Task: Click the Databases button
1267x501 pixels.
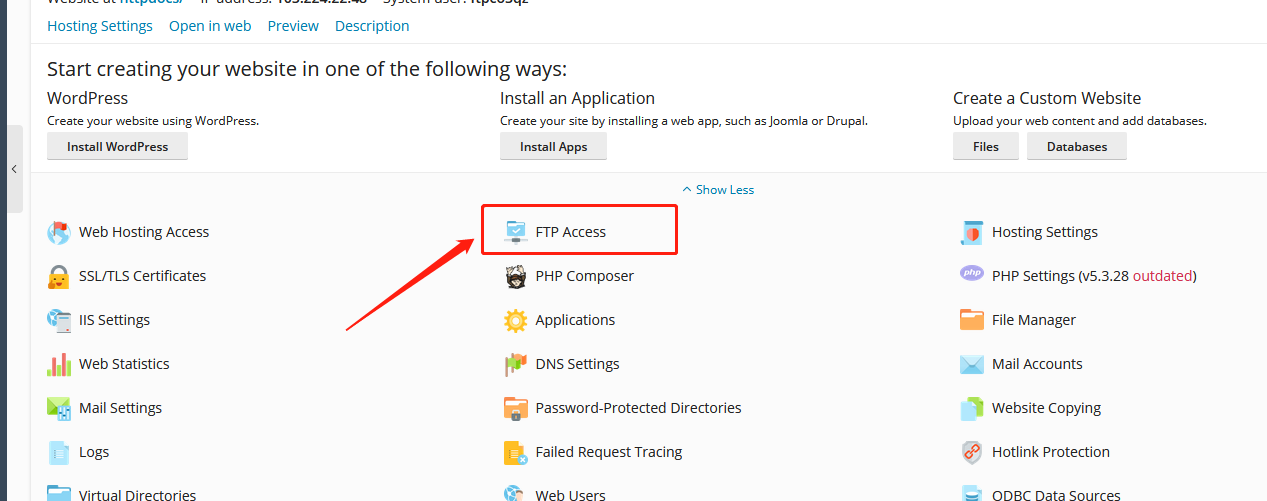Action: [1077, 147]
